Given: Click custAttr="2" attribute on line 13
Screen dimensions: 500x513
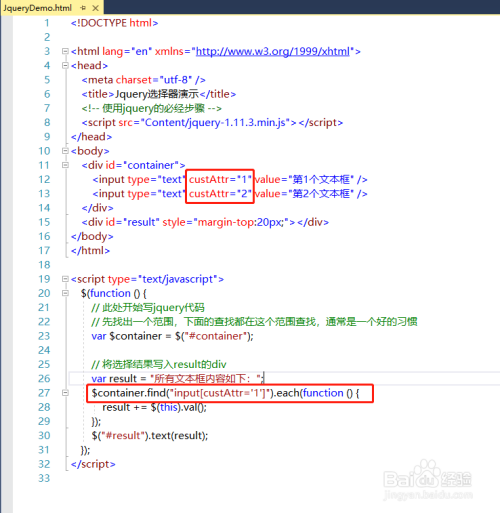Looking at the screenshot, I should (220, 194).
